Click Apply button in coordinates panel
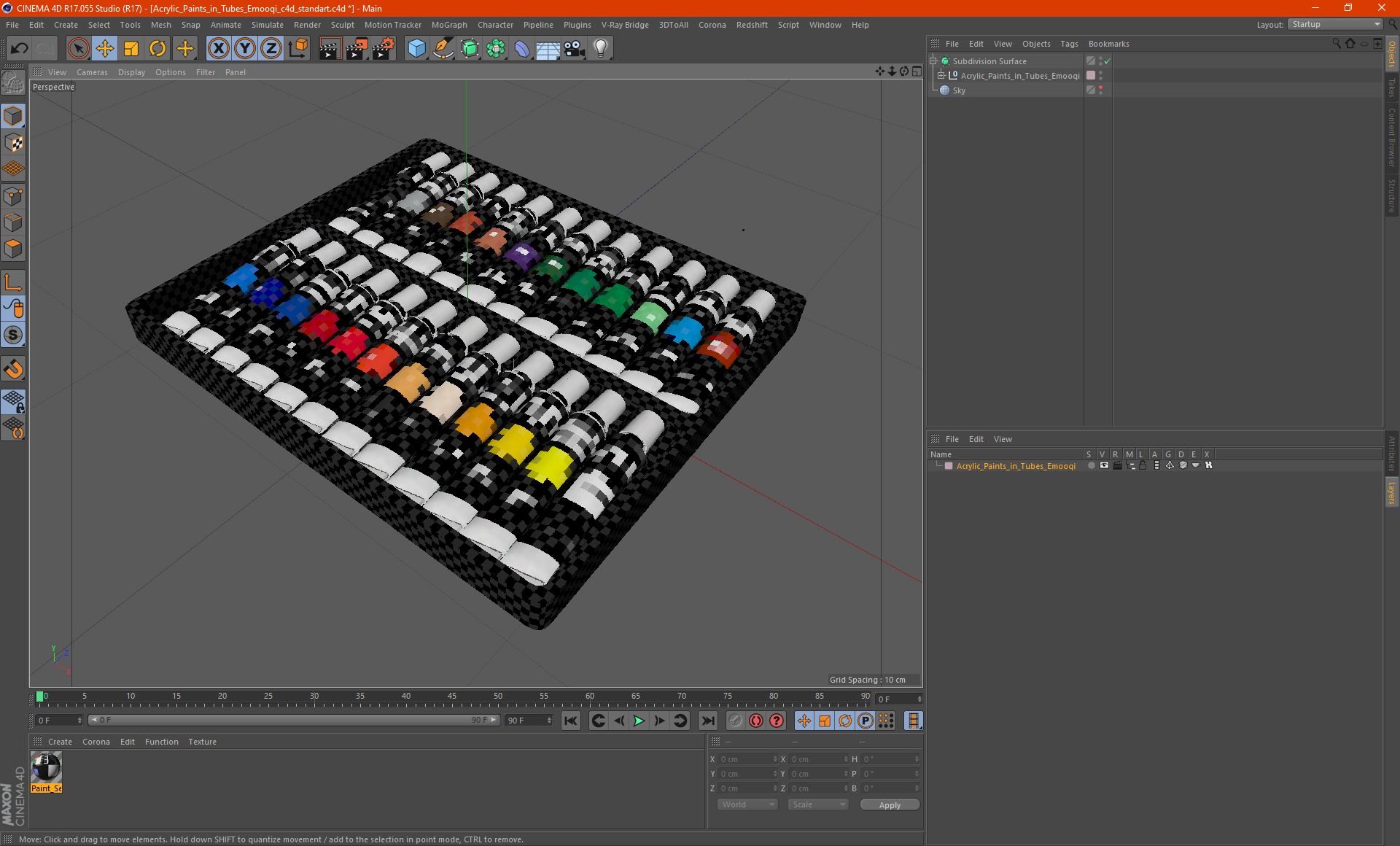Image resolution: width=1400 pixels, height=846 pixels. pyautogui.click(x=885, y=804)
